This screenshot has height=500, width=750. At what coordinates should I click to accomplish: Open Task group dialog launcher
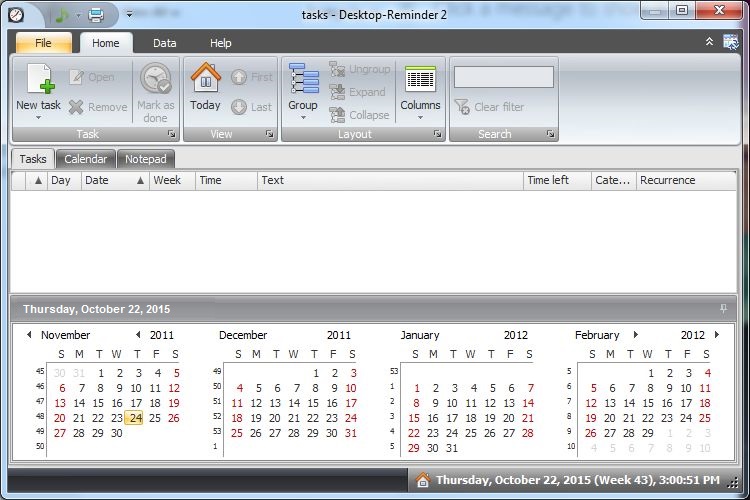[x=172, y=134]
